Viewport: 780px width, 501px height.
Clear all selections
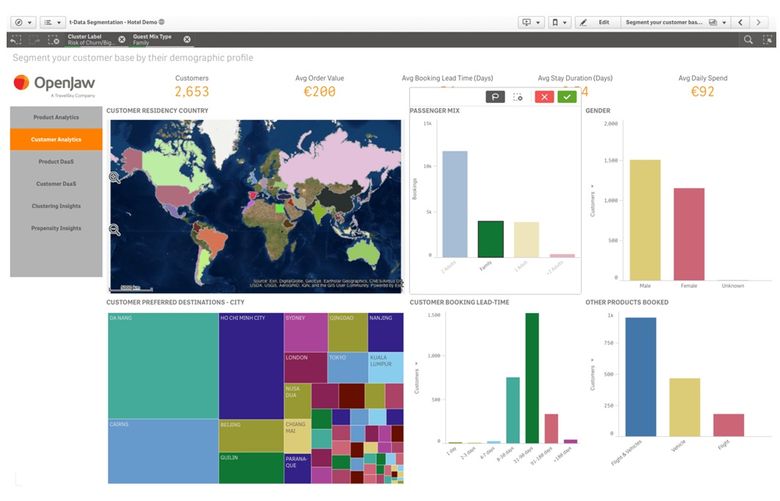click(x=53, y=40)
